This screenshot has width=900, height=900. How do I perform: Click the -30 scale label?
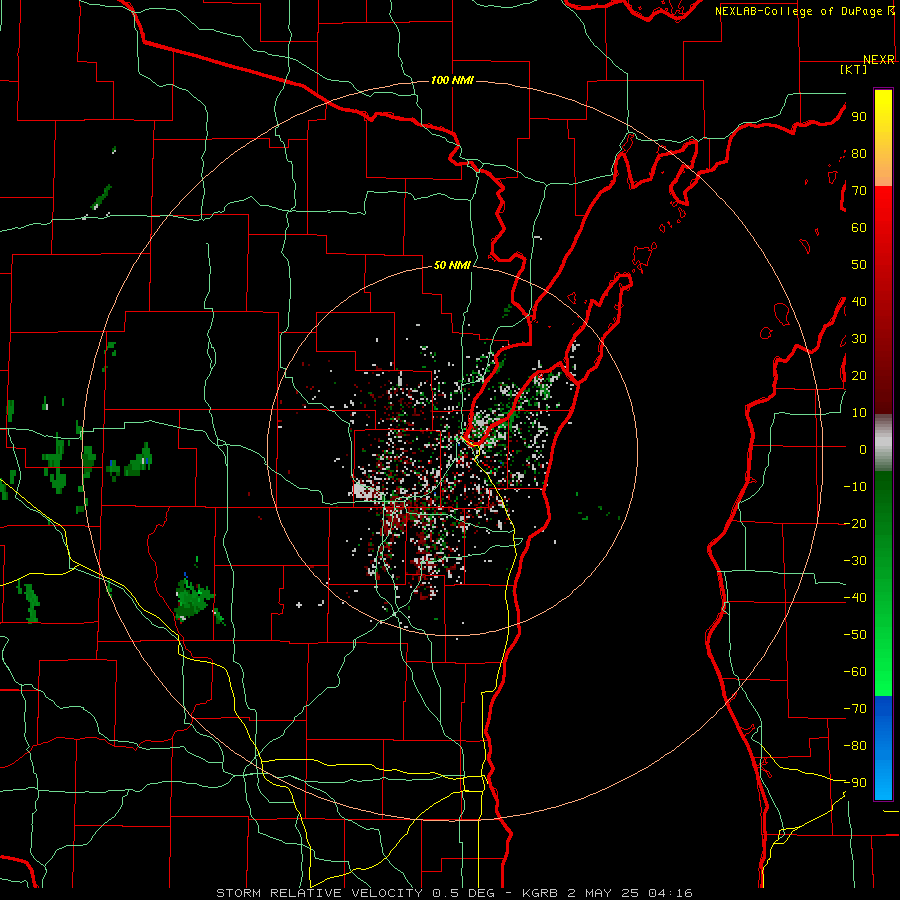(855, 561)
